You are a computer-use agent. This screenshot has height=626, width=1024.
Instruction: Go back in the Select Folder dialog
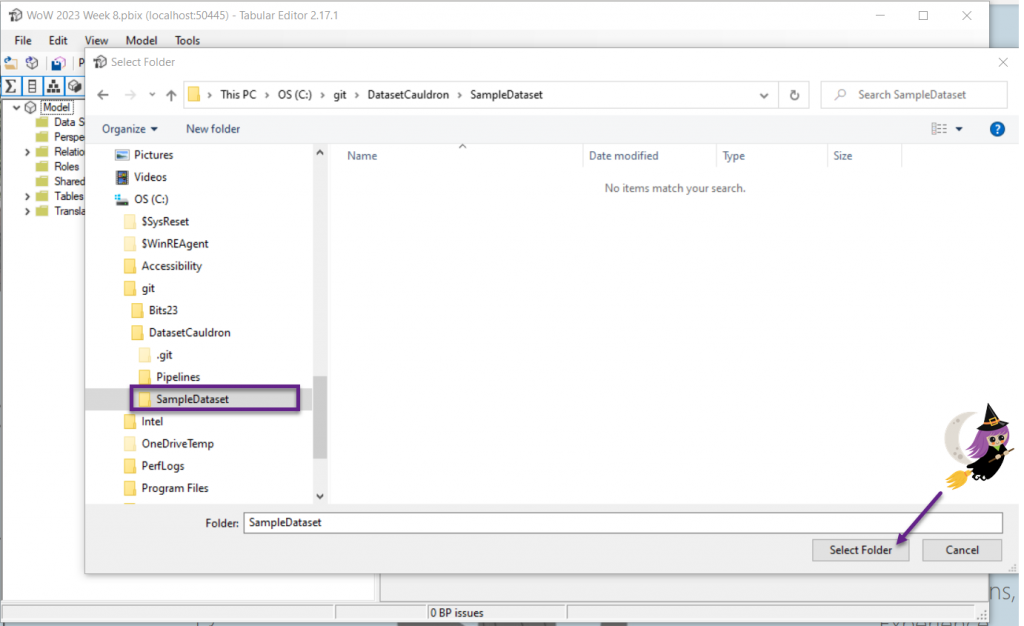coord(103,95)
